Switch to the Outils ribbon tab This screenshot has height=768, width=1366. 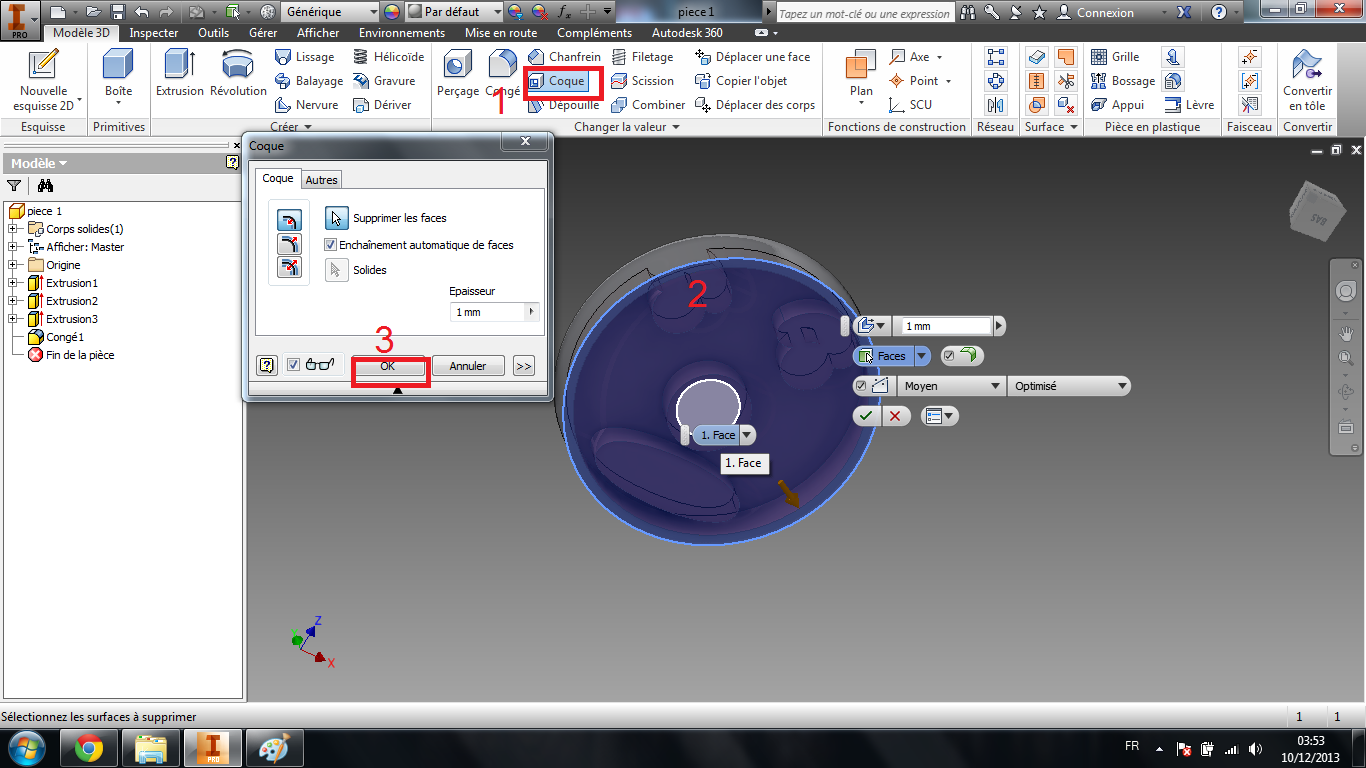pos(213,33)
